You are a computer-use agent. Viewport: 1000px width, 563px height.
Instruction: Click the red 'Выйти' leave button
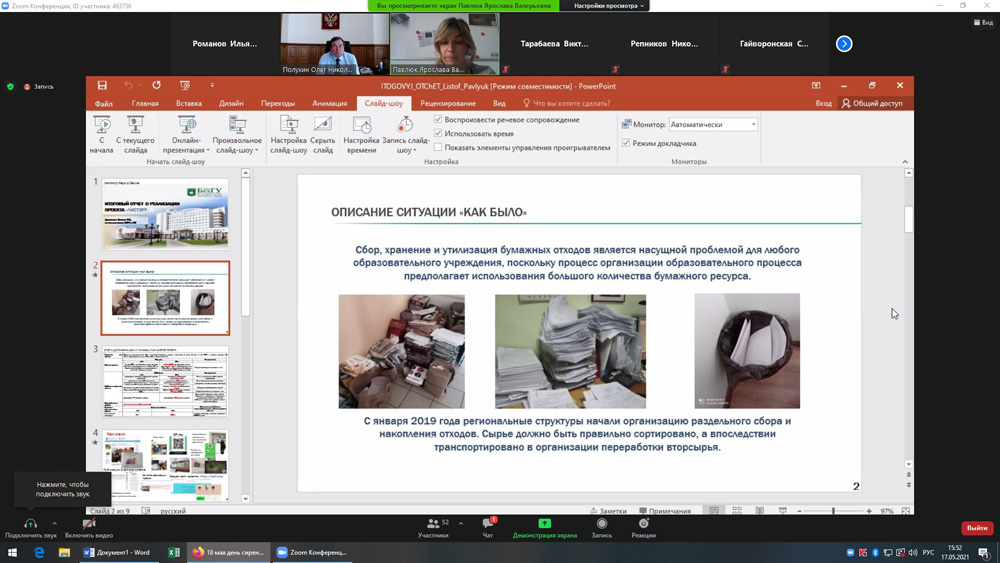976,528
